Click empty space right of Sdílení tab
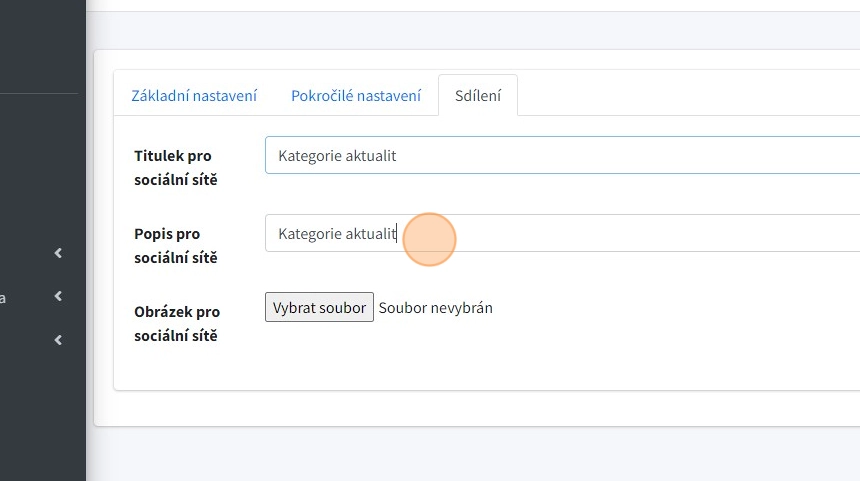The width and height of the screenshot is (860, 481). pos(680,95)
